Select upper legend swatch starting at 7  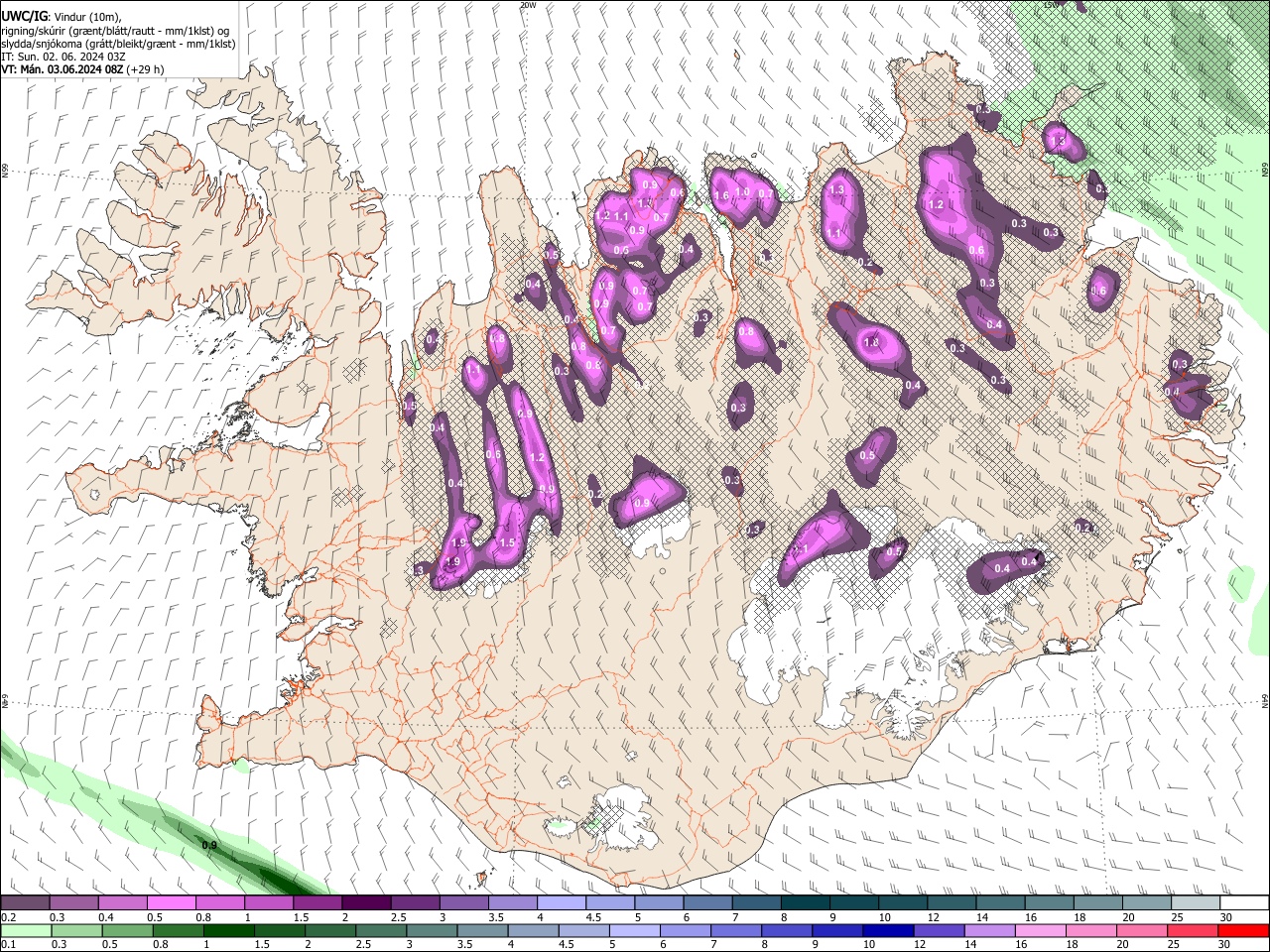(756, 902)
